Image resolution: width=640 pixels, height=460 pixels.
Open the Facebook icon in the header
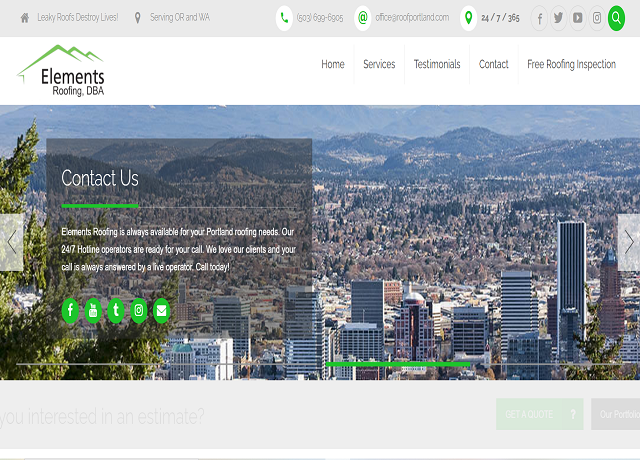[x=540, y=17]
